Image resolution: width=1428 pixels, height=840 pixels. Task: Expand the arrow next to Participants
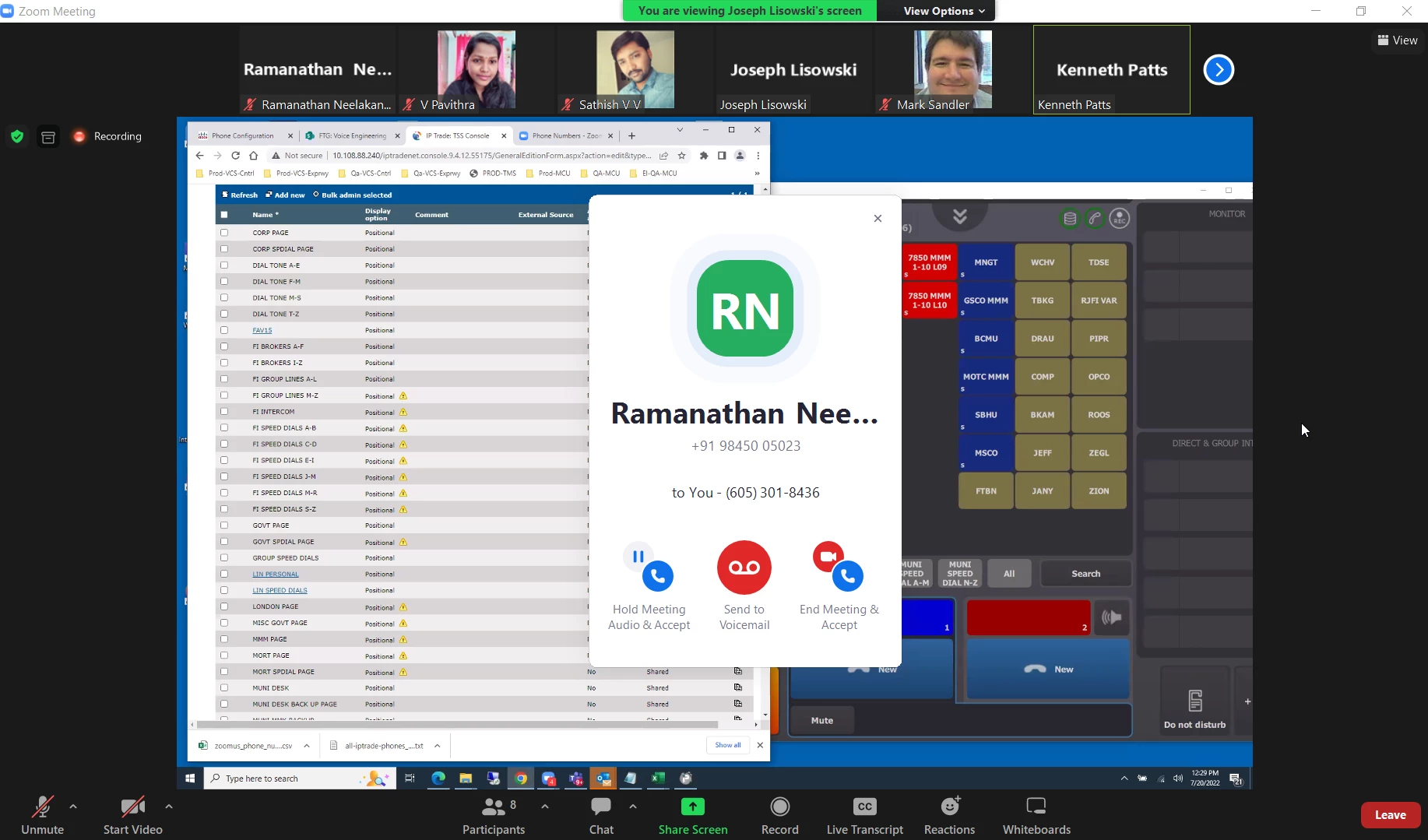(545, 807)
